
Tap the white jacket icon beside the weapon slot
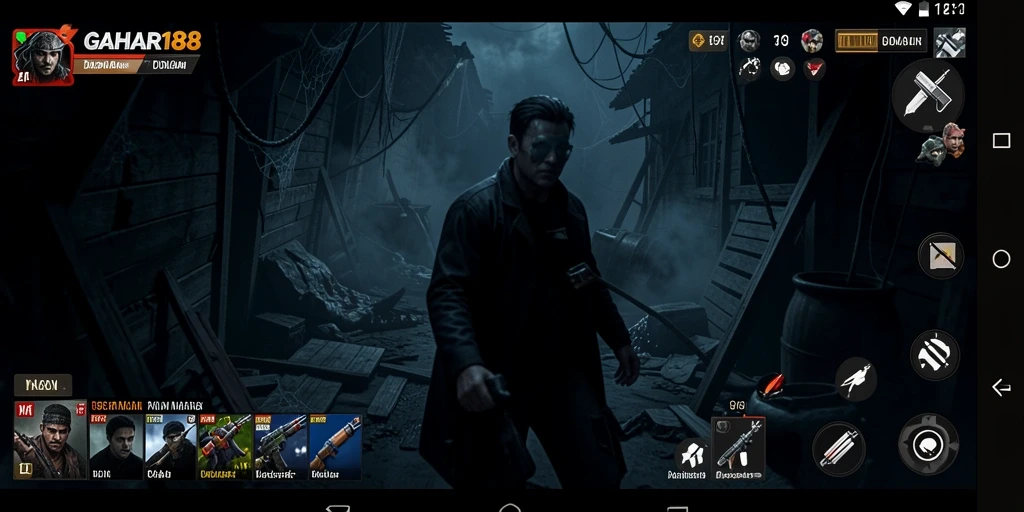point(692,453)
